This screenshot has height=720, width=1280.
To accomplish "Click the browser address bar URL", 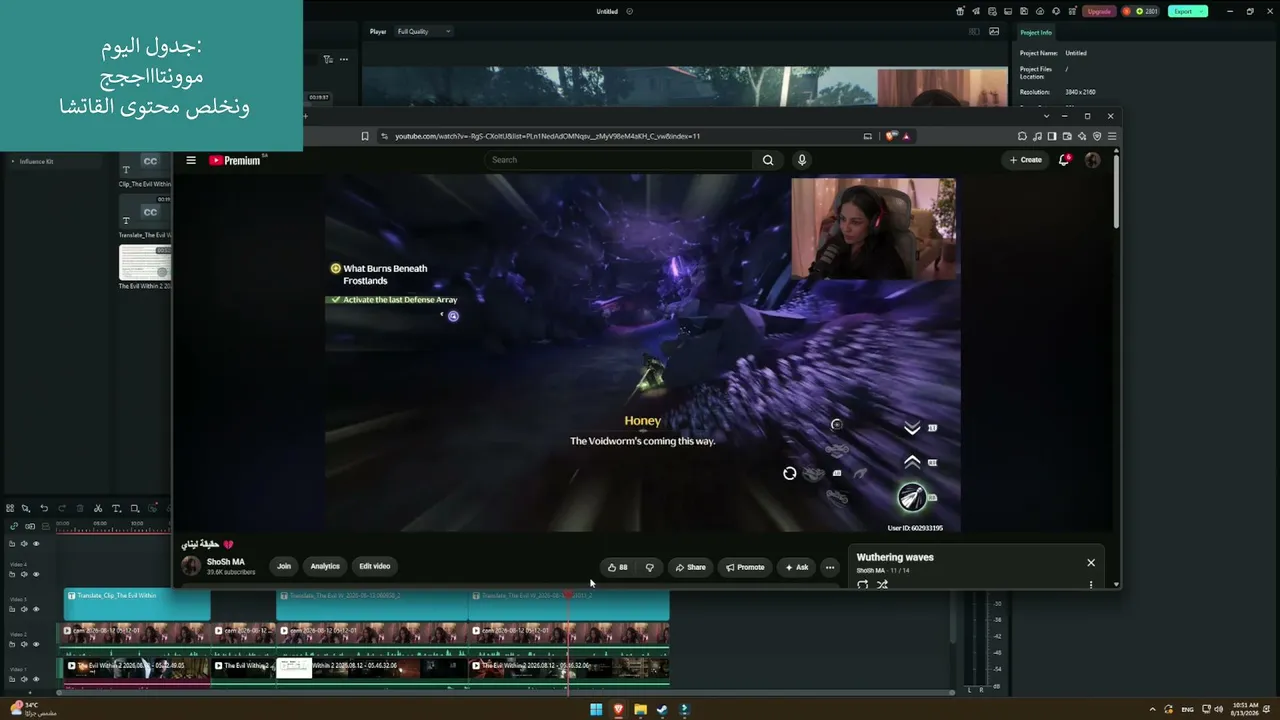I will coord(547,136).
